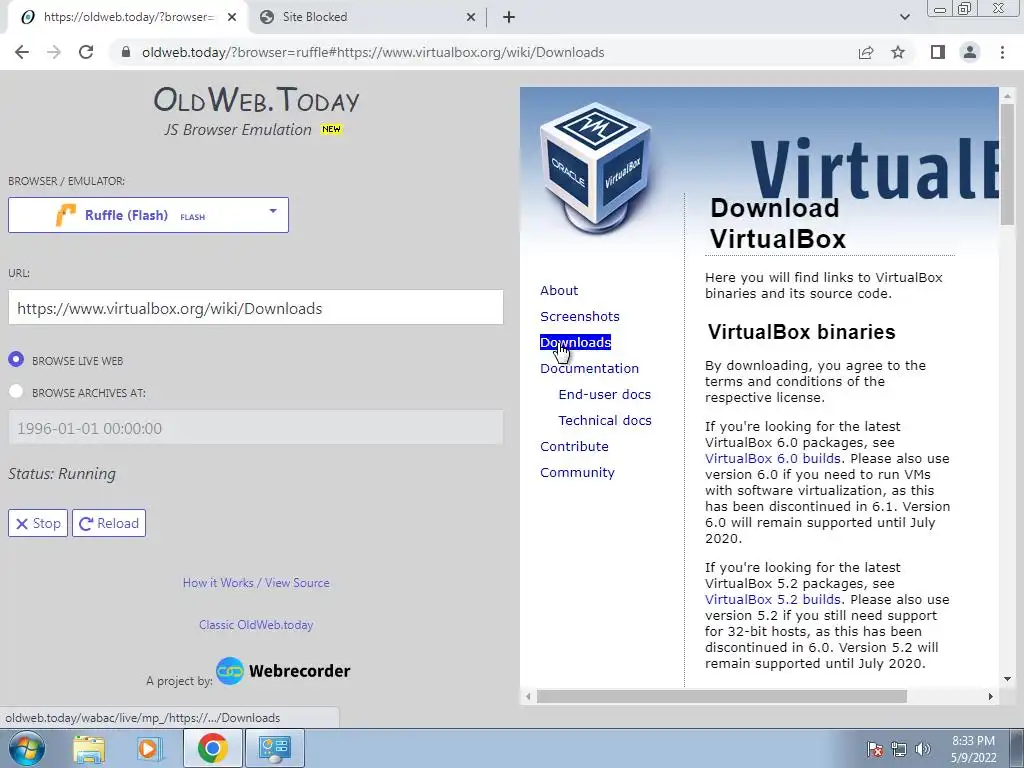Click the scroll up arrow in emulator
The width and height of the screenshot is (1024, 768).
(x=1007, y=95)
